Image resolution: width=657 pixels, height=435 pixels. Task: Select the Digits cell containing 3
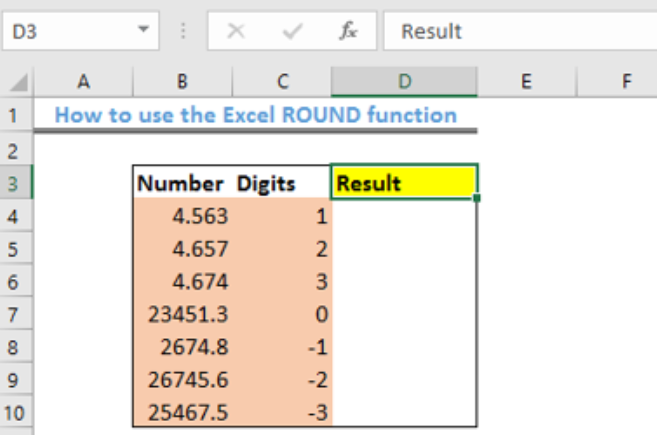(282, 282)
